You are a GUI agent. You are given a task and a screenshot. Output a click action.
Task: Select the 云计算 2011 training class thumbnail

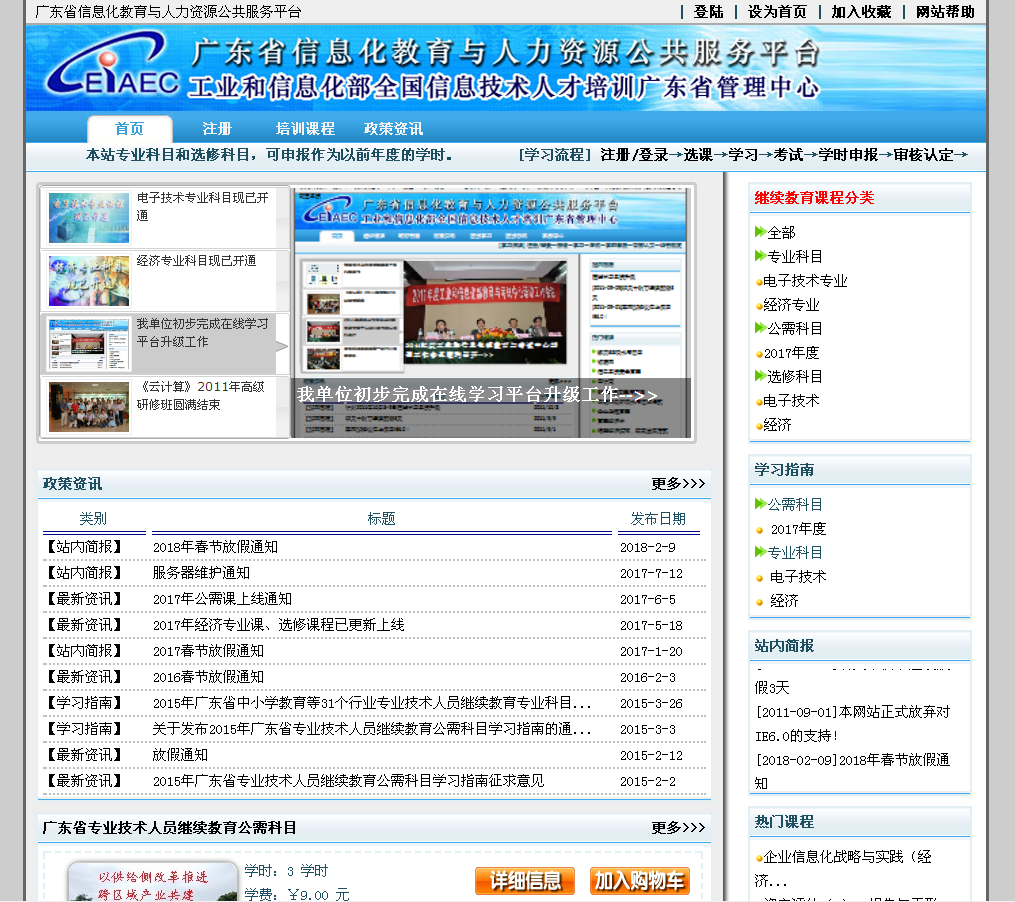[x=89, y=406]
